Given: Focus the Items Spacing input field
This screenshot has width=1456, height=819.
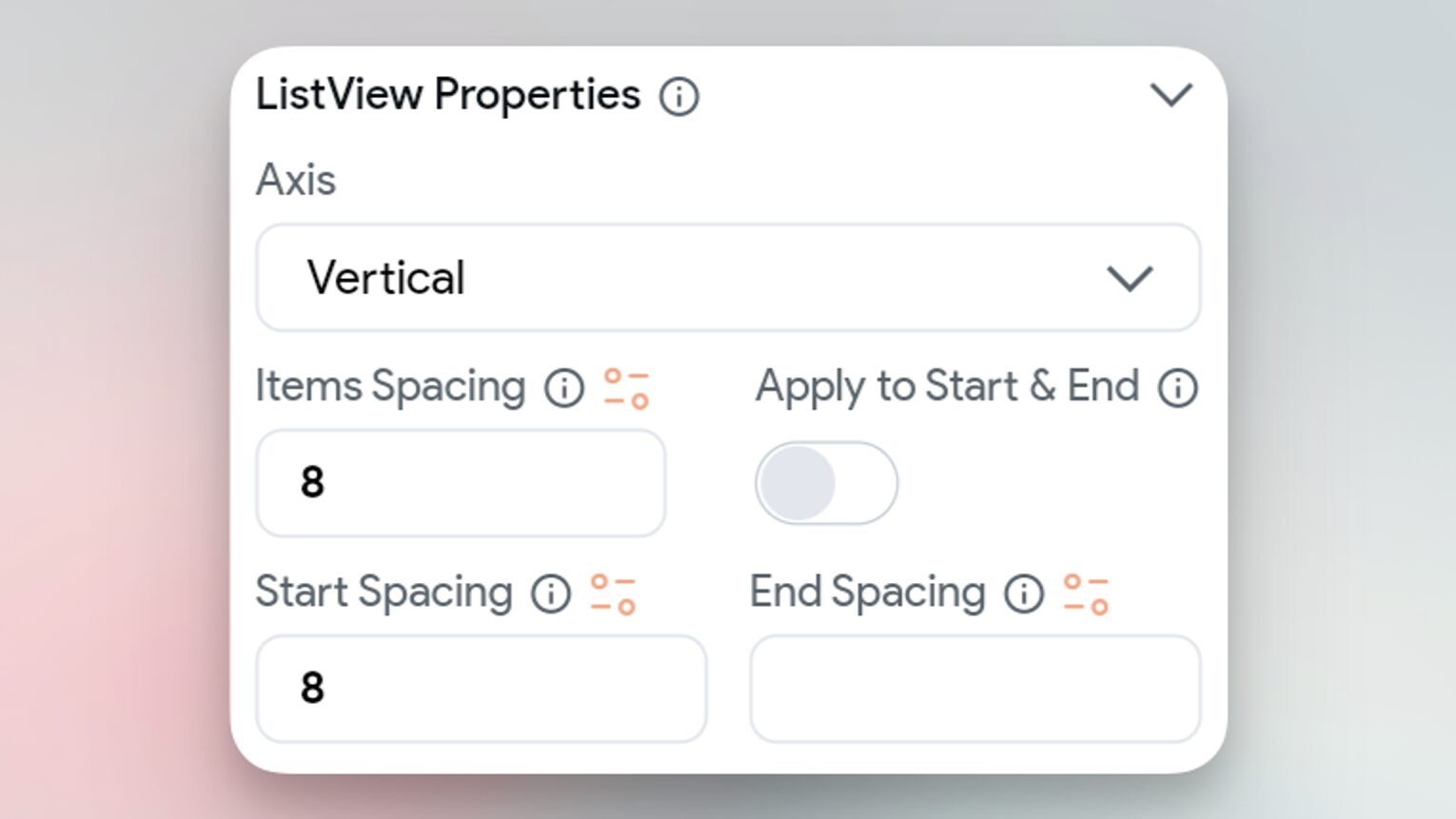Looking at the screenshot, I should (461, 483).
